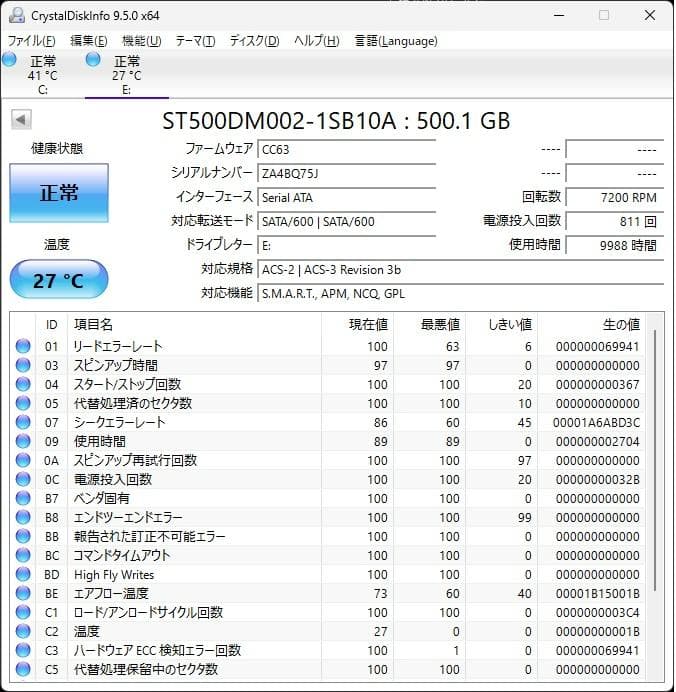Click the standard field ACS-2 | ACS-3 Revision 3b
676x692 pixels.
click(461, 269)
